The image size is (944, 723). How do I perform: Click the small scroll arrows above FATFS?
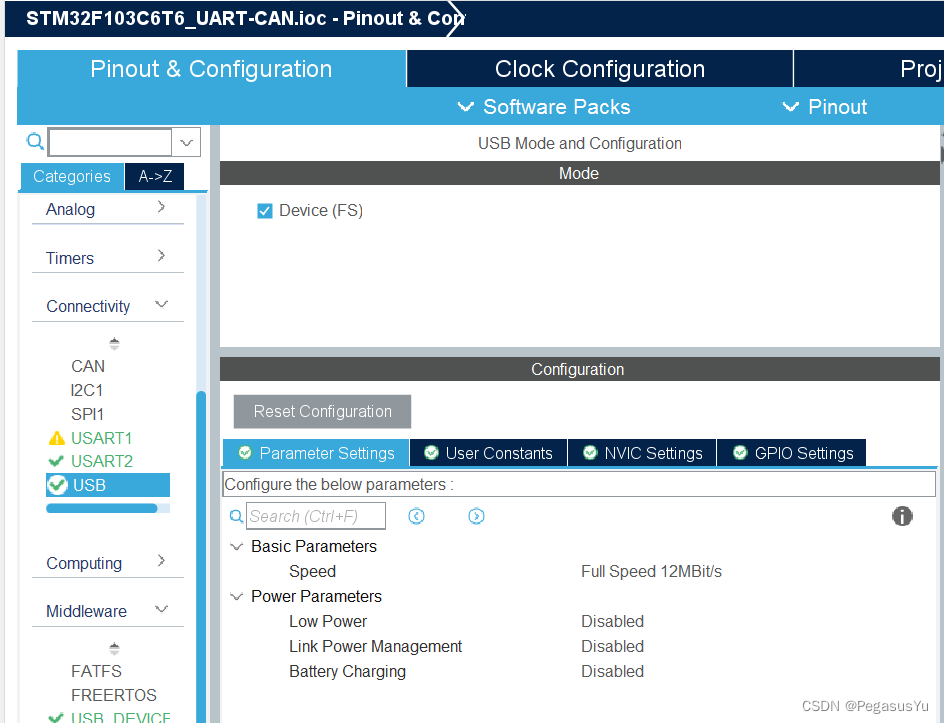114,648
